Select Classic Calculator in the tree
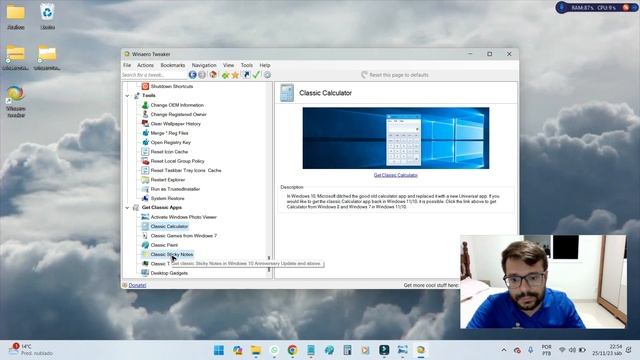 point(169,226)
